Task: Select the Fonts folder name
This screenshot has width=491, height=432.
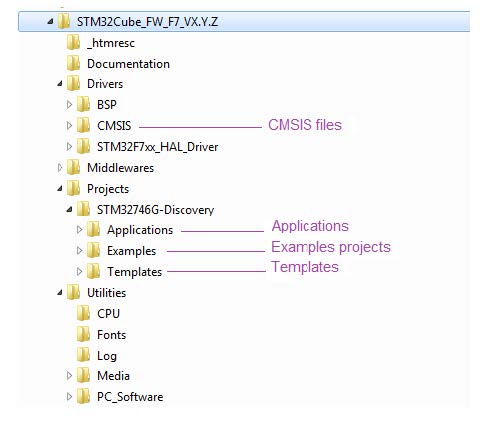Action: point(112,335)
